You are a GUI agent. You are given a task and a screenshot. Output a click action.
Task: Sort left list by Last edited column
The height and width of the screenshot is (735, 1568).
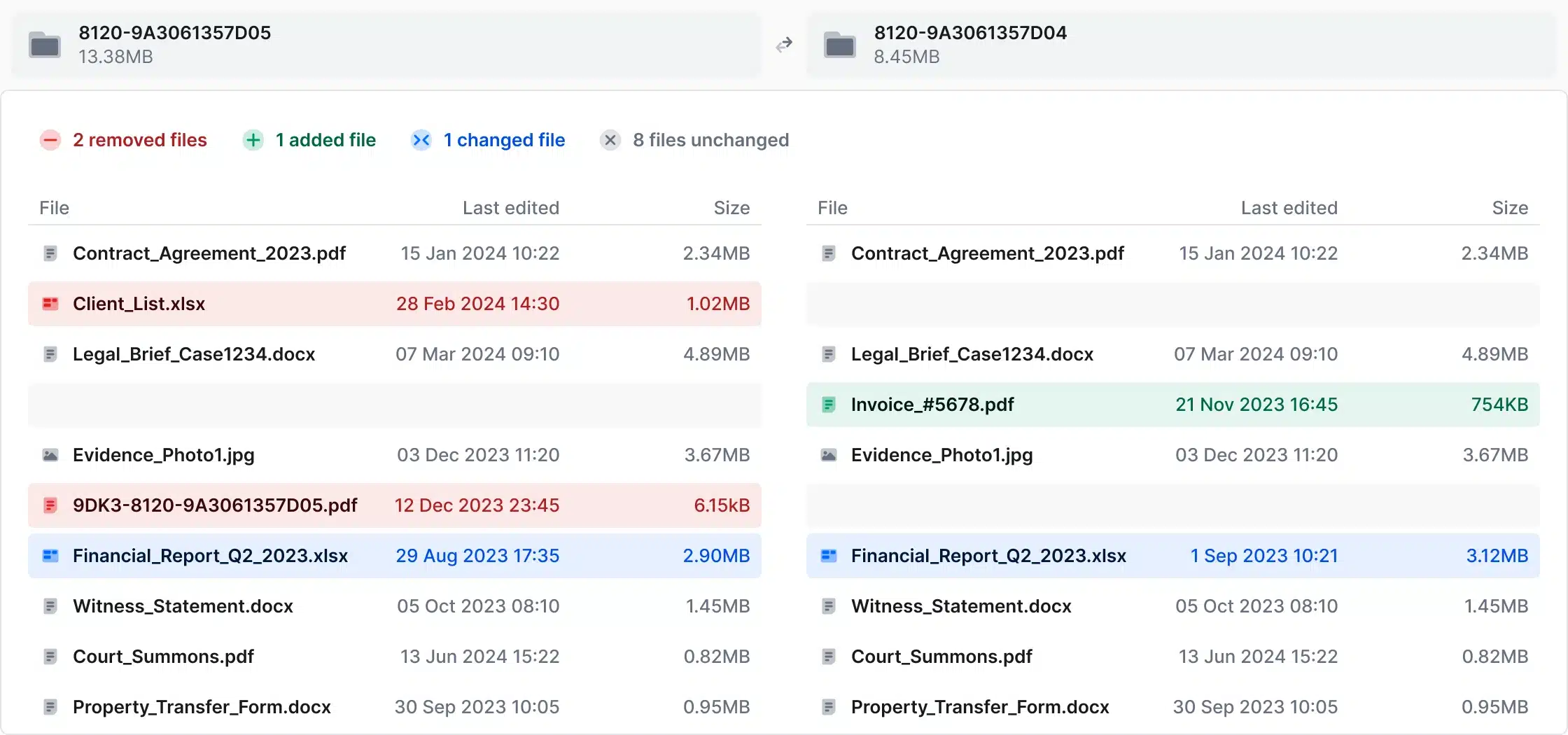coord(510,208)
